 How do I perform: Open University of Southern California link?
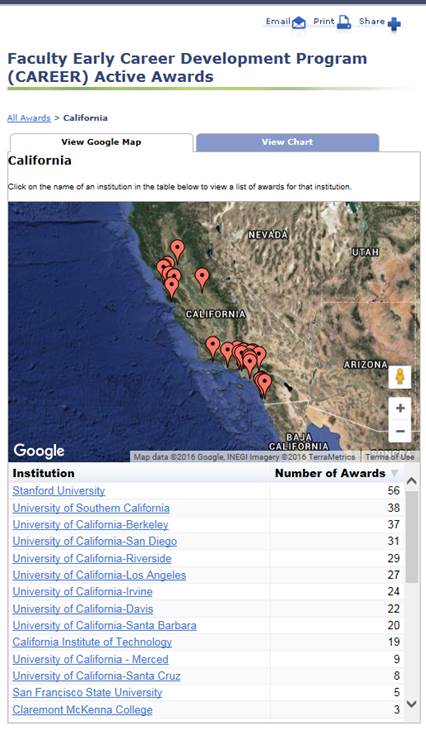pos(91,508)
